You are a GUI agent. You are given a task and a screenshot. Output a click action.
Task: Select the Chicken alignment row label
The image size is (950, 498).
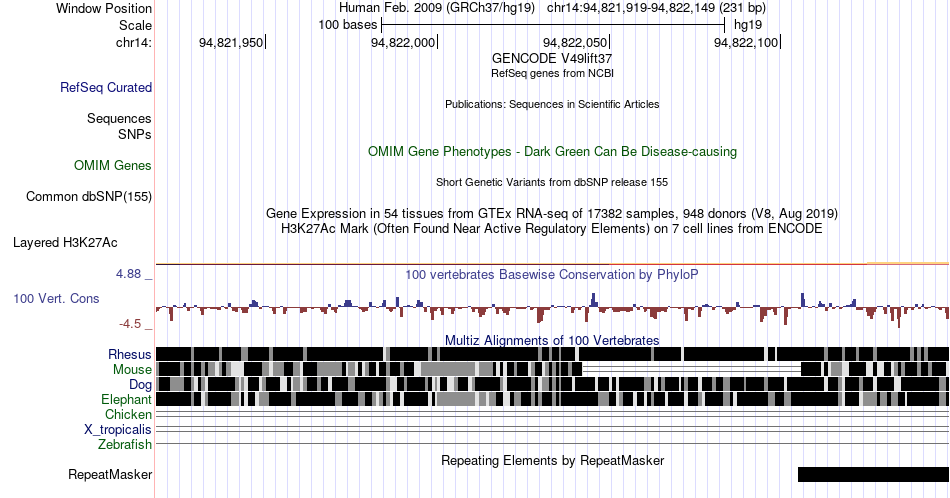click(128, 414)
